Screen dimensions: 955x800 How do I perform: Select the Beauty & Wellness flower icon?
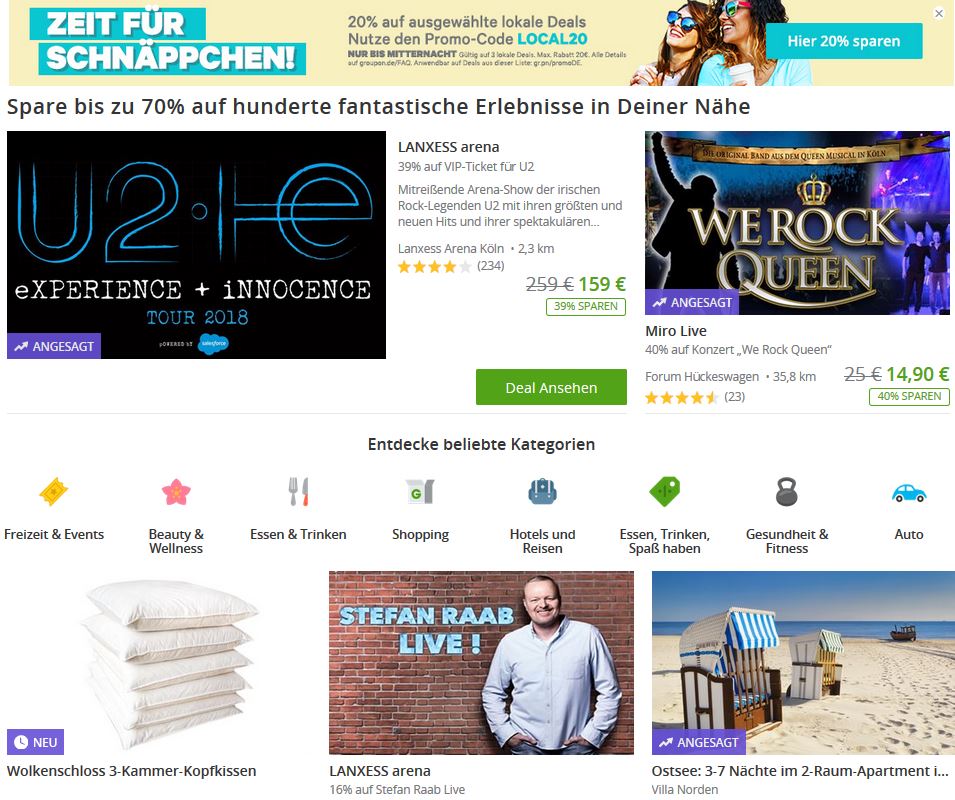(x=176, y=492)
